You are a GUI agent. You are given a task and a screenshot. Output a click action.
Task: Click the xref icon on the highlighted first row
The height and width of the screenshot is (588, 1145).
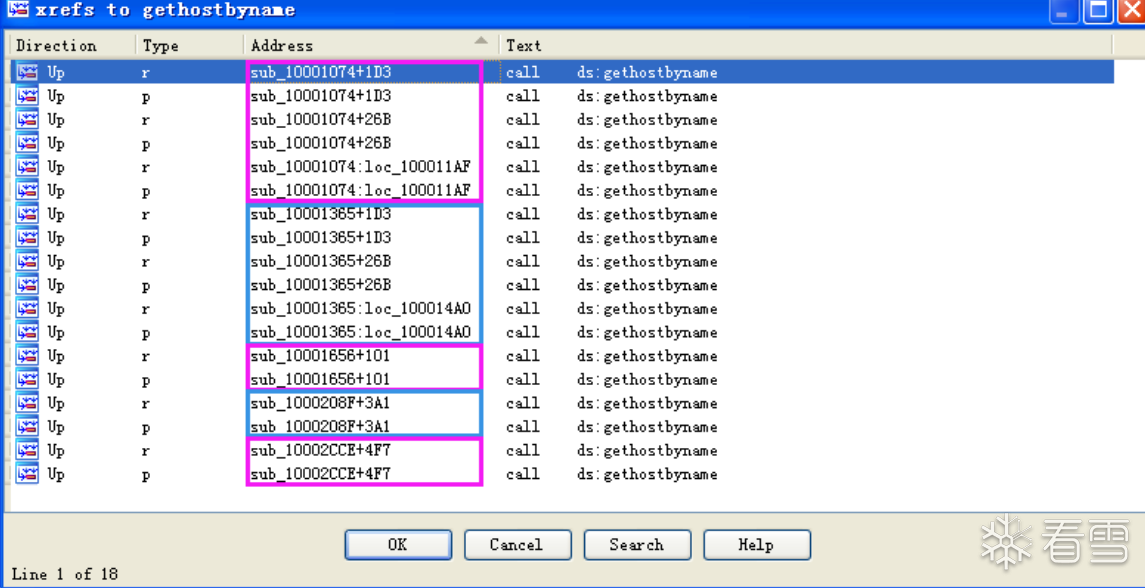pos(27,72)
